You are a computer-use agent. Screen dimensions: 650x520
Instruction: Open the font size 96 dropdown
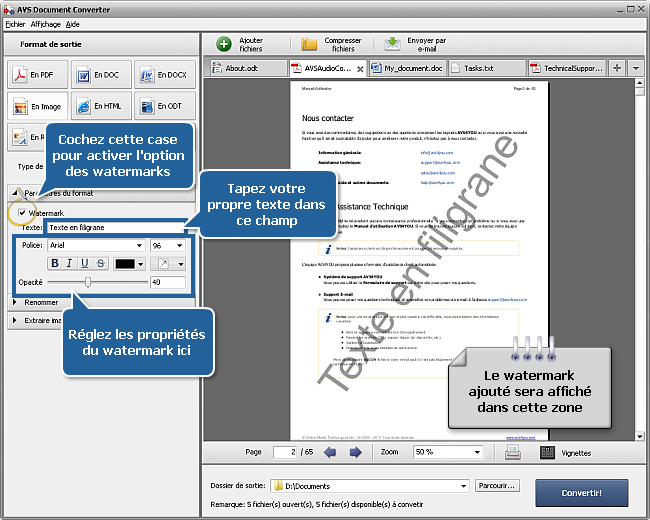pyautogui.click(x=179, y=245)
